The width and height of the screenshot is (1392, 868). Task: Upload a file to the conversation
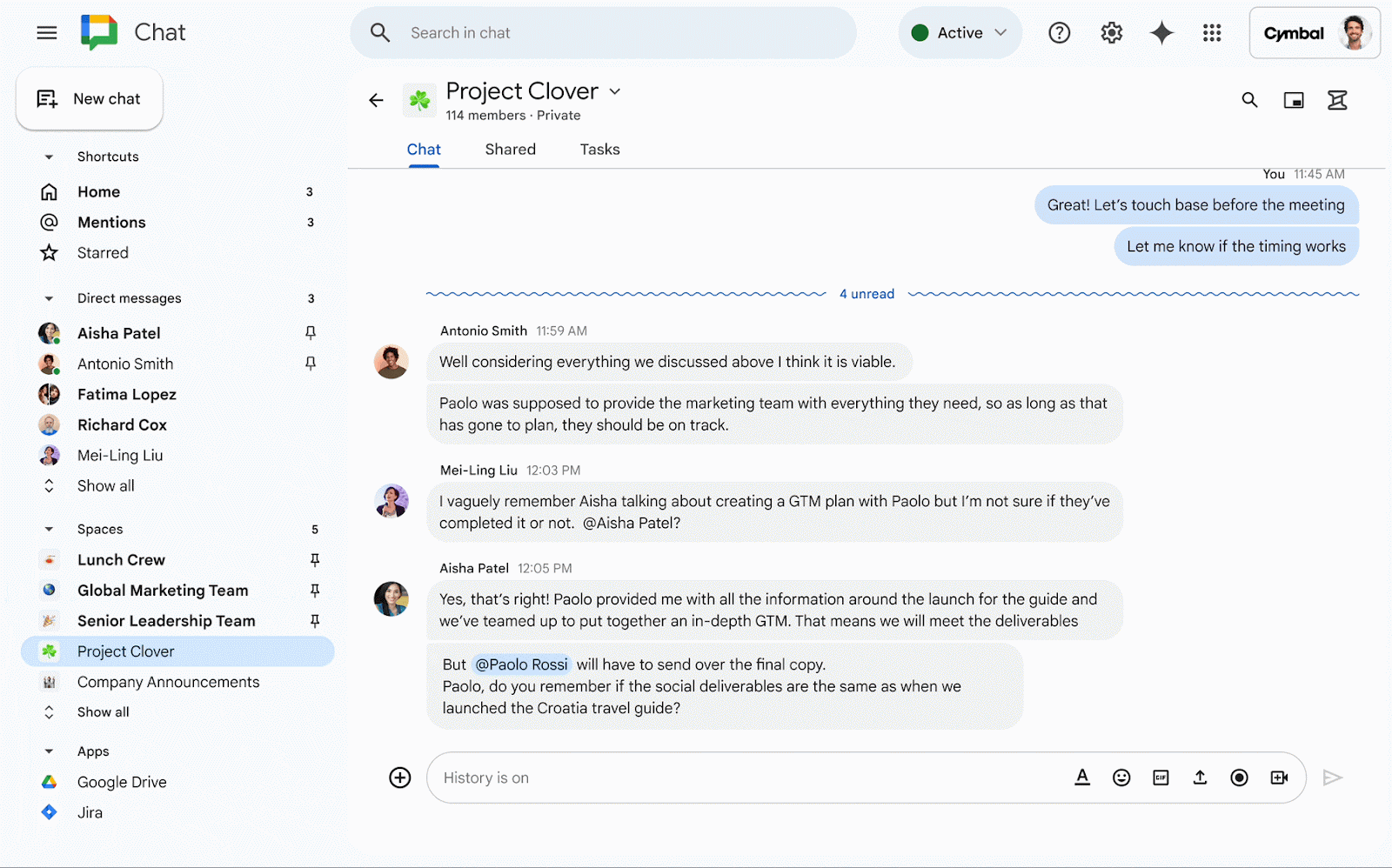1200,778
